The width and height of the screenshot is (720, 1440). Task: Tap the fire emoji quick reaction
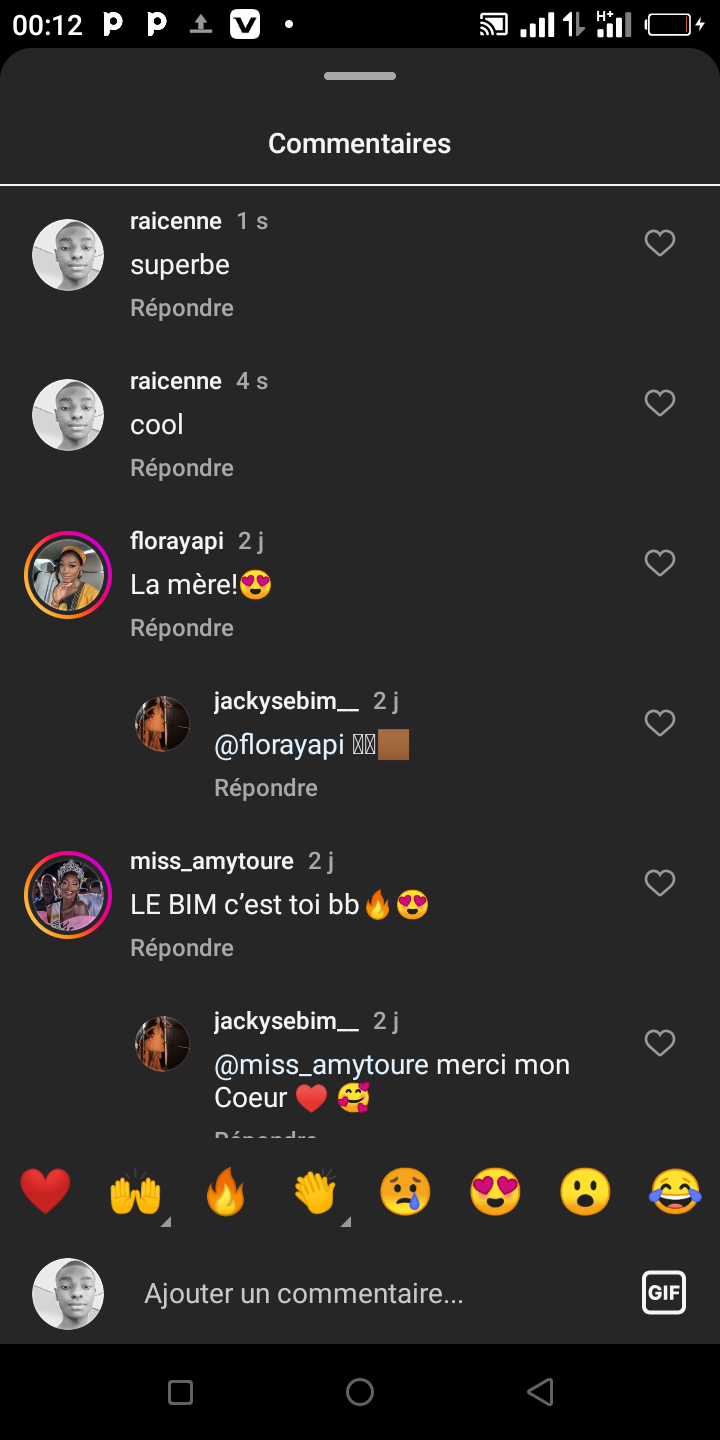[x=225, y=1192]
